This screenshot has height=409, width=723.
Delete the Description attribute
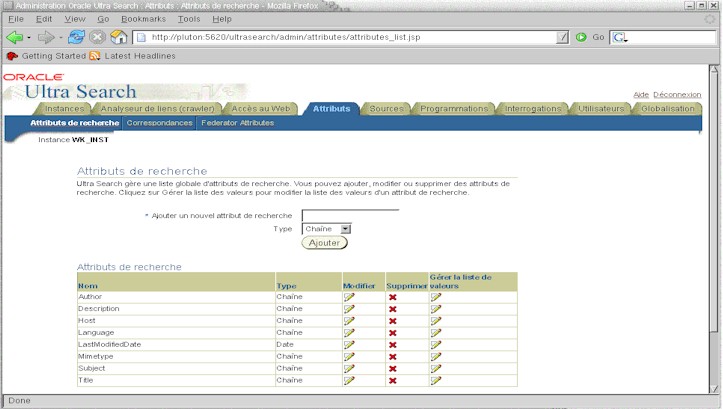pyautogui.click(x=392, y=309)
